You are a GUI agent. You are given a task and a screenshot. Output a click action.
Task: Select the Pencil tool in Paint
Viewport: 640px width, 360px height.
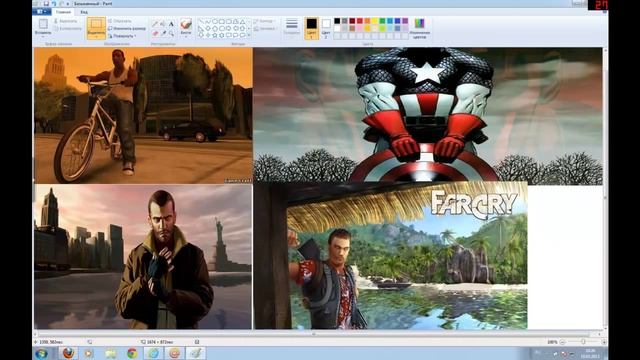click(x=155, y=24)
